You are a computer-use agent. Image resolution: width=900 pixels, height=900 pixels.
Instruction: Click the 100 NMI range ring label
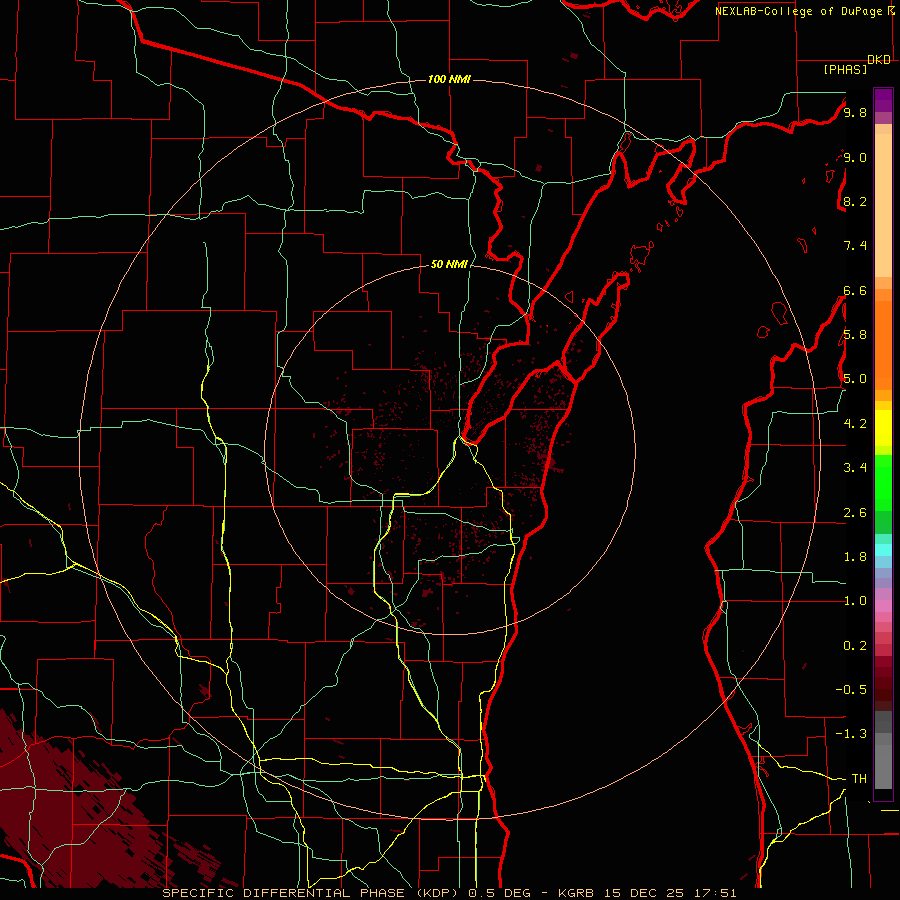tap(449, 79)
